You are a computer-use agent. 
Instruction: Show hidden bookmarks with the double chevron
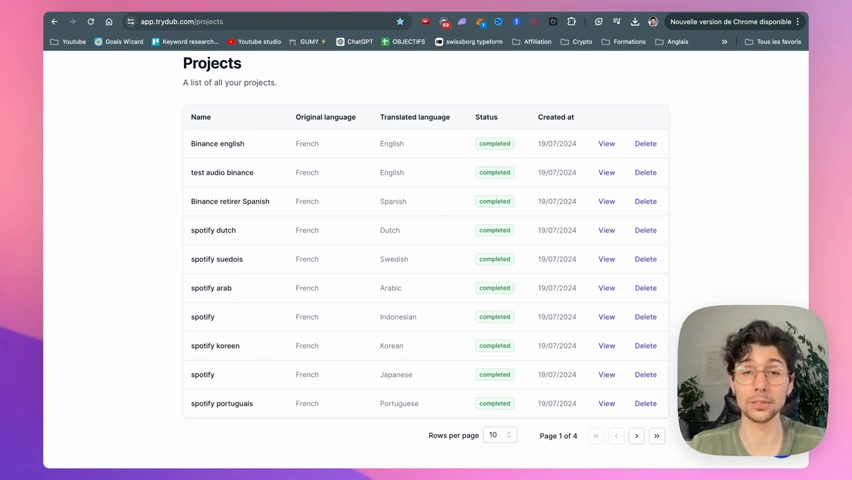pos(724,42)
